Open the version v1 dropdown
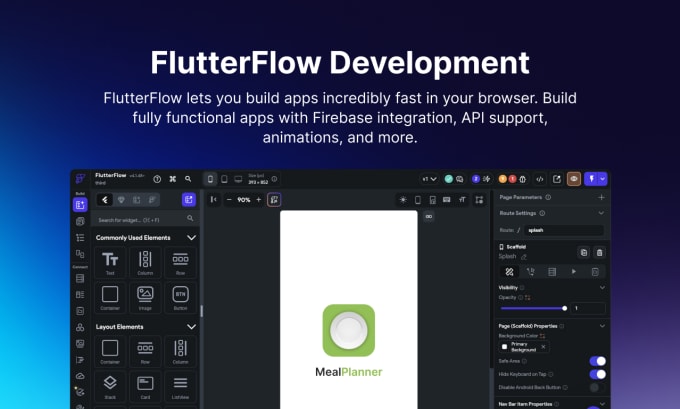Viewport: 680px width, 409px height. pos(429,179)
